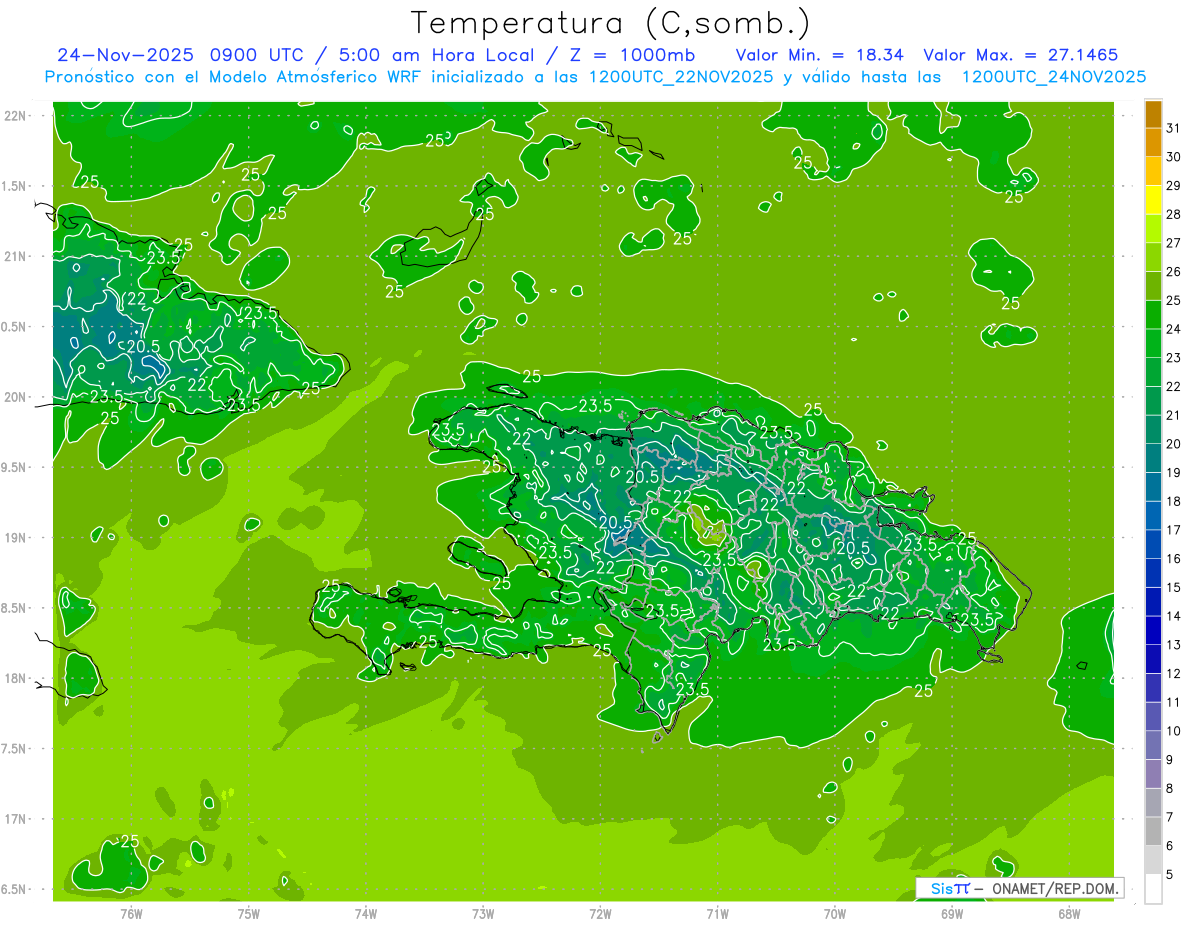
Task: Click the 5 label on the color scale
Action: pos(1170,875)
